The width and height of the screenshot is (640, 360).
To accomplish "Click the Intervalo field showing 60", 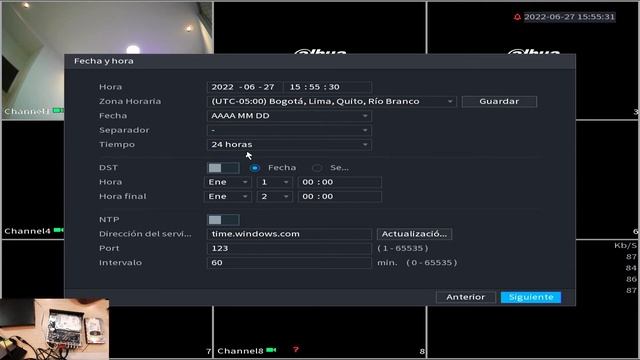I will [289, 262].
